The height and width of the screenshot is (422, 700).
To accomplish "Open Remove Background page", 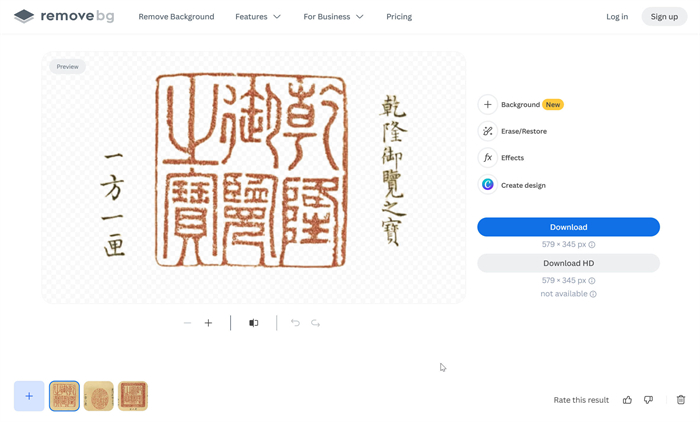I will click(176, 17).
